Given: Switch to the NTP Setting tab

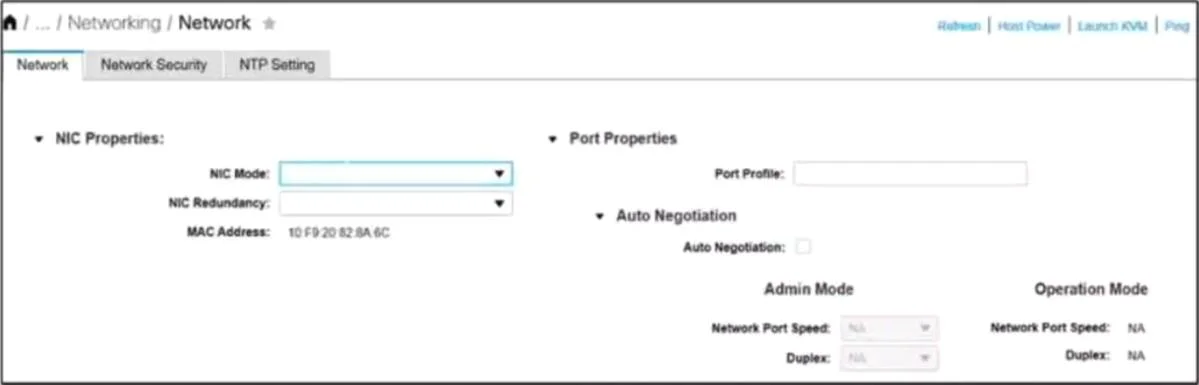Looking at the screenshot, I should click(x=277, y=65).
